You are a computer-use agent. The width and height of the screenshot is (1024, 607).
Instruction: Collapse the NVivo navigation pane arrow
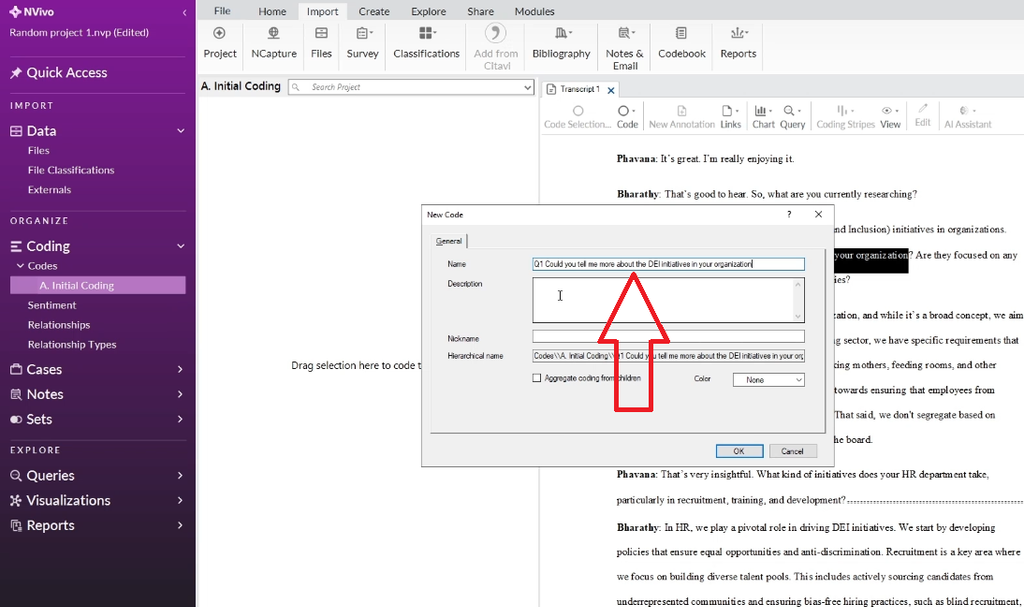click(x=184, y=12)
